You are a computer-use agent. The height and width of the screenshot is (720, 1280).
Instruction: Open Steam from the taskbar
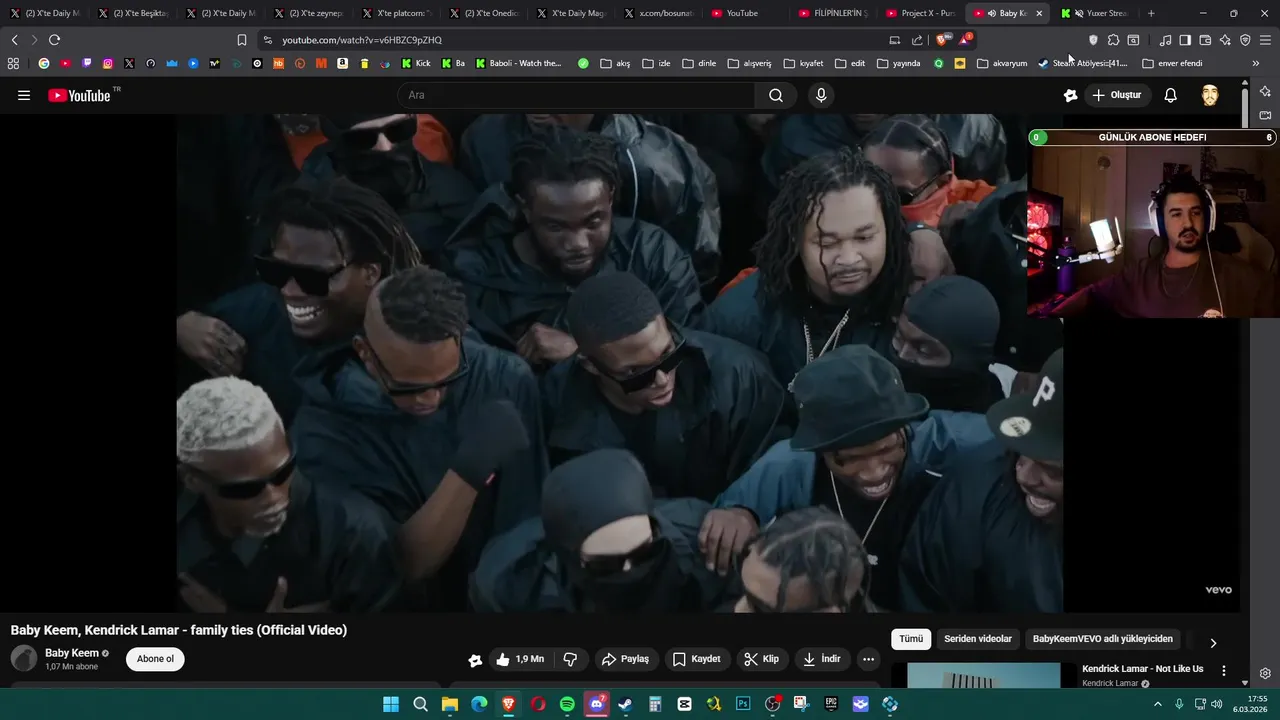click(x=625, y=704)
